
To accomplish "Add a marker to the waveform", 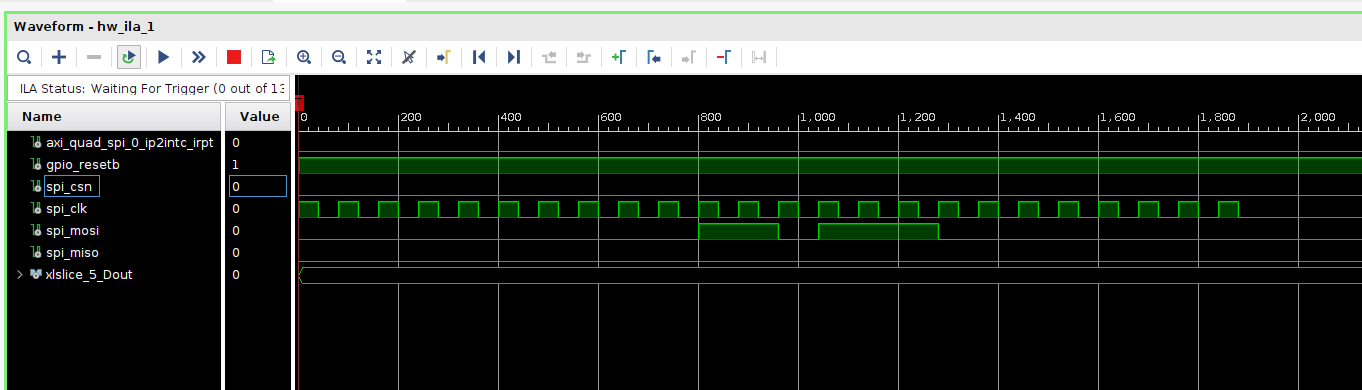I will (x=619, y=57).
